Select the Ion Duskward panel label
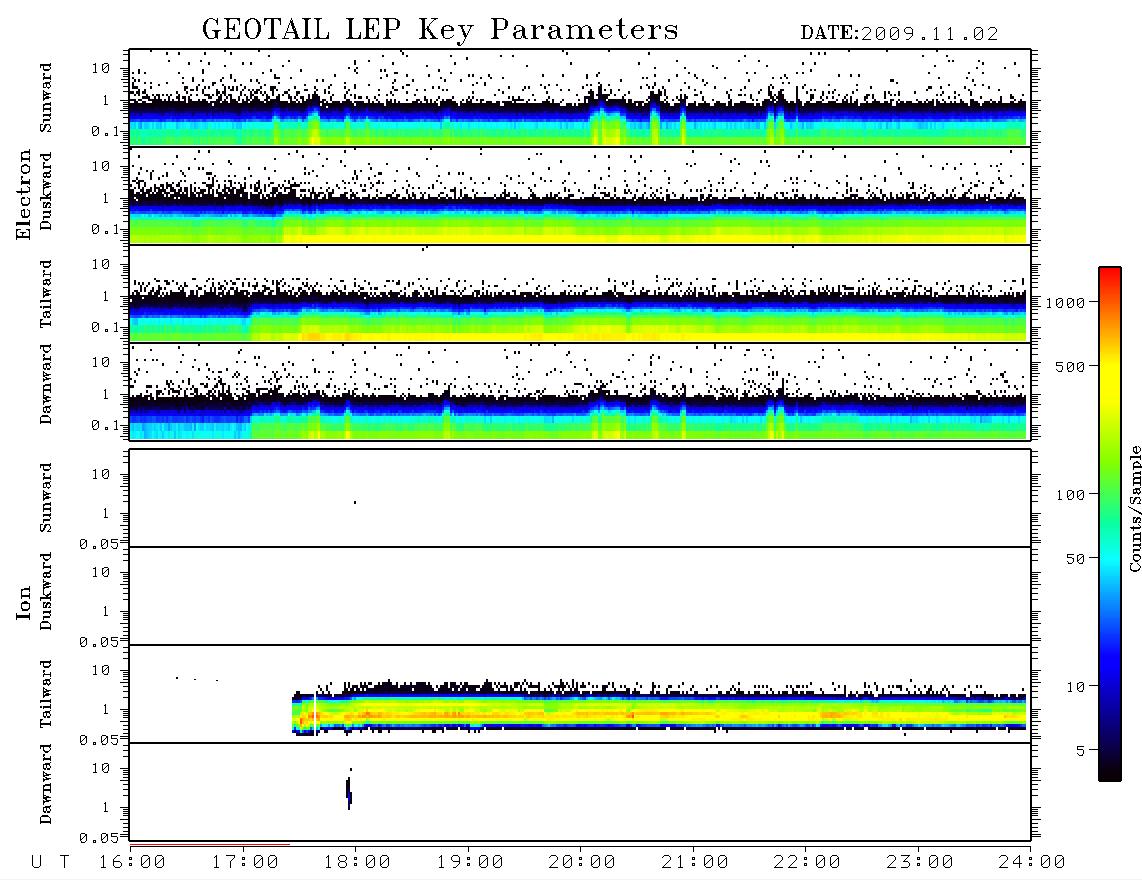Viewport: 1142px width, 880px height. click(x=46, y=591)
